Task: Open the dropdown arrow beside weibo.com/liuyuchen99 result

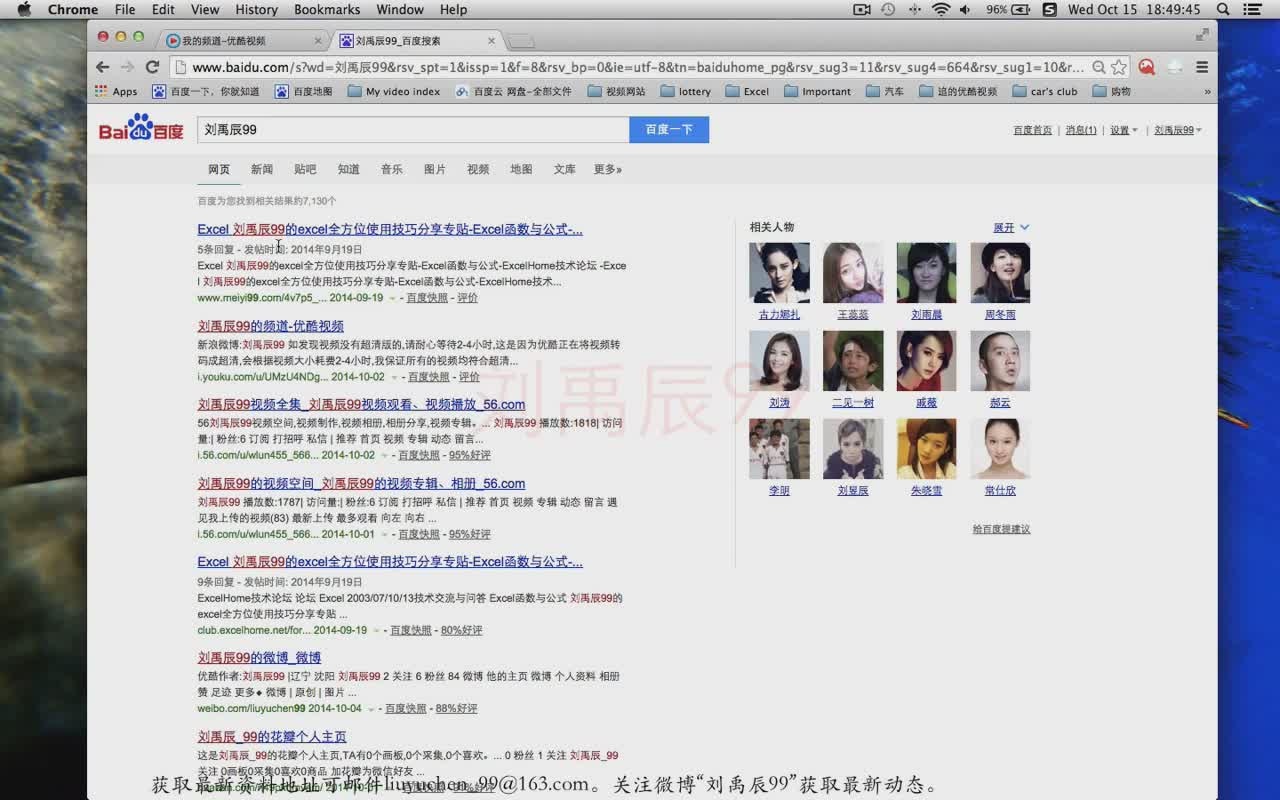Action: click(372, 708)
